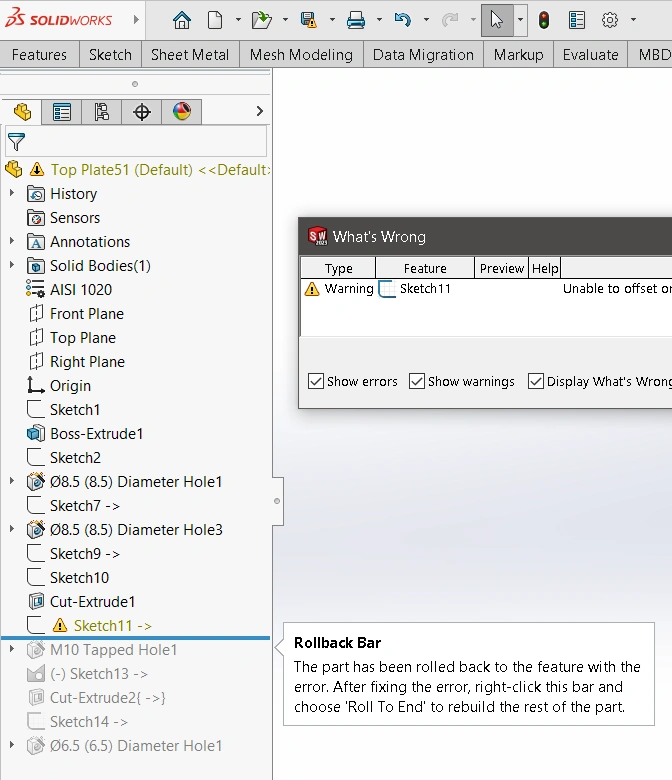Expand M10 Tapped Hole1 feature
Image resolution: width=672 pixels, height=780 pixels.
[x=12, y=649]
